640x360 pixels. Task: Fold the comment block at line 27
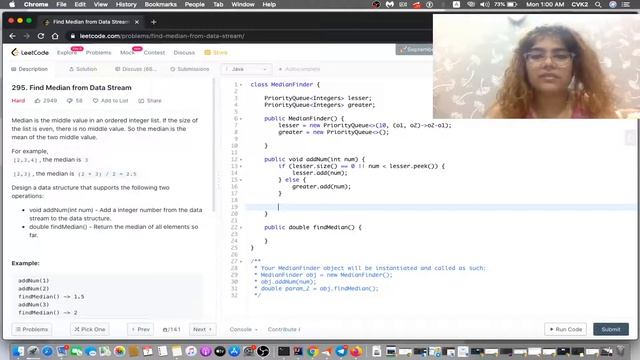pyautogui.click(x=241, y=261)
